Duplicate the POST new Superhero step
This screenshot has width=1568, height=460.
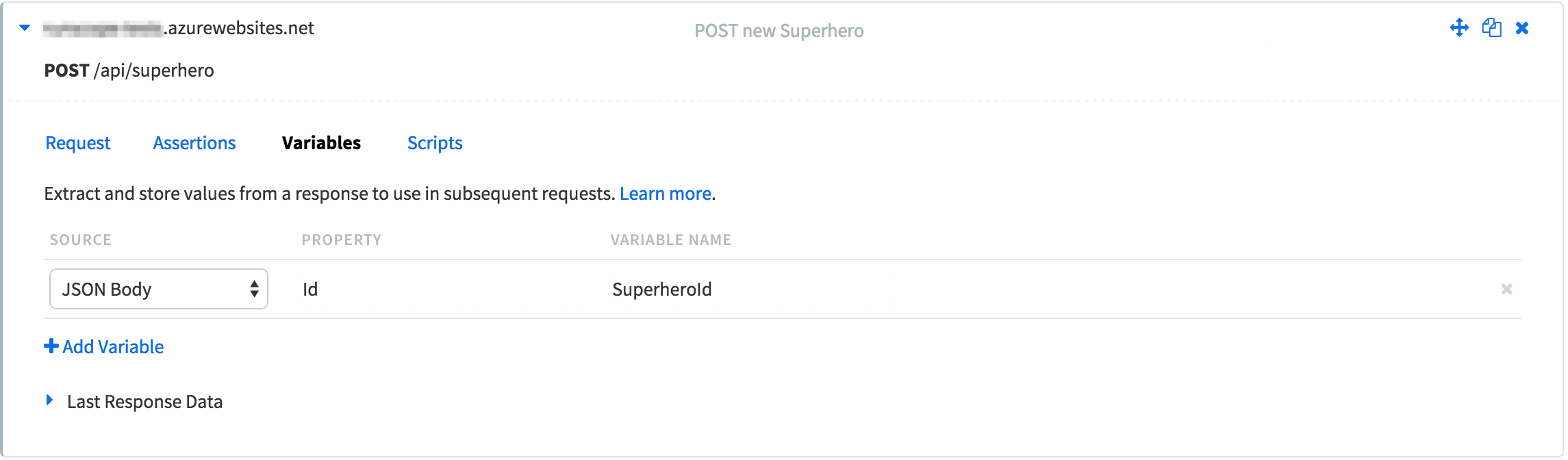pos(1491,28)
